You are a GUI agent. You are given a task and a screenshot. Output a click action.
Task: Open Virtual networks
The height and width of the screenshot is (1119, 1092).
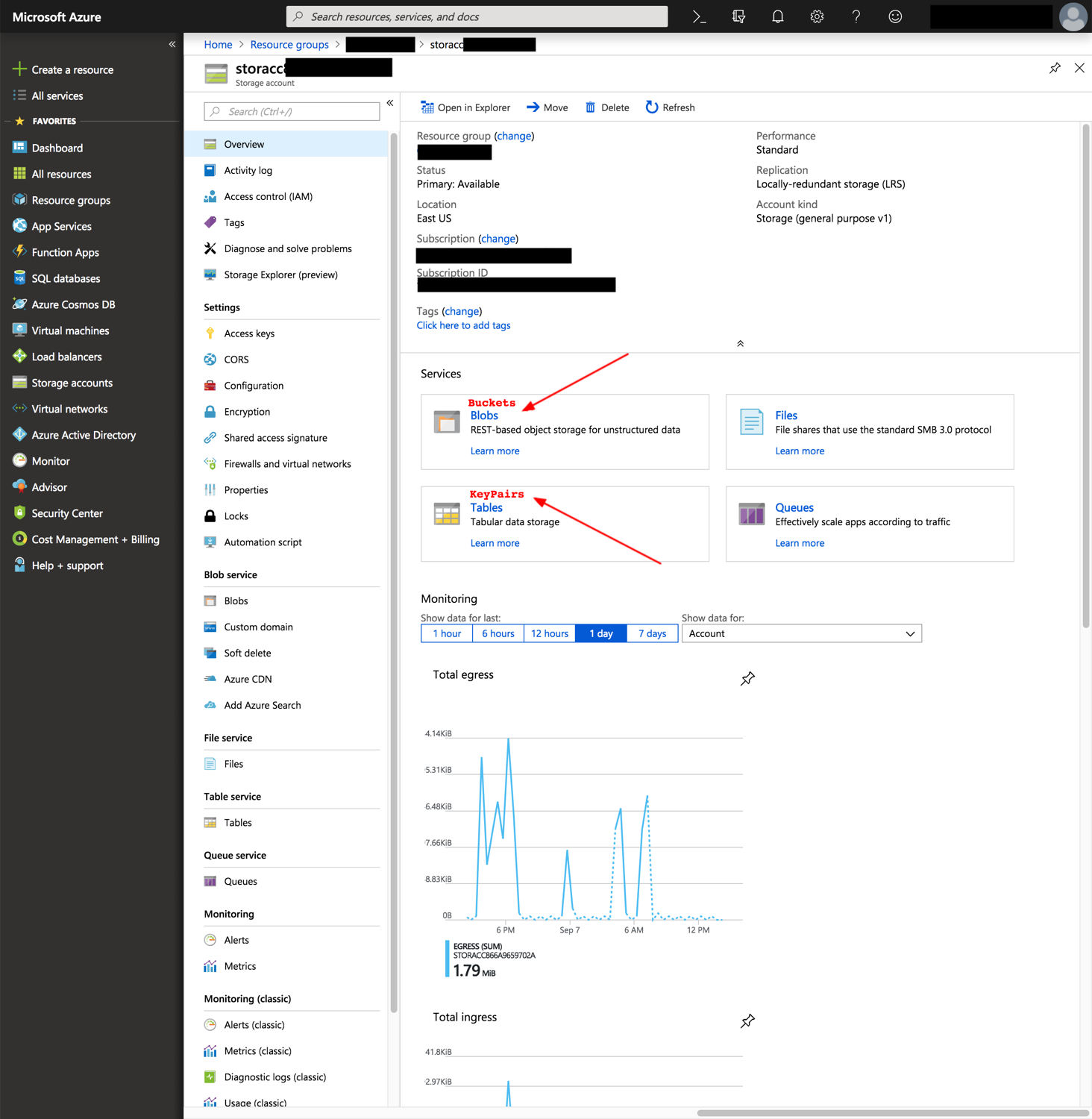pos(69,409)
